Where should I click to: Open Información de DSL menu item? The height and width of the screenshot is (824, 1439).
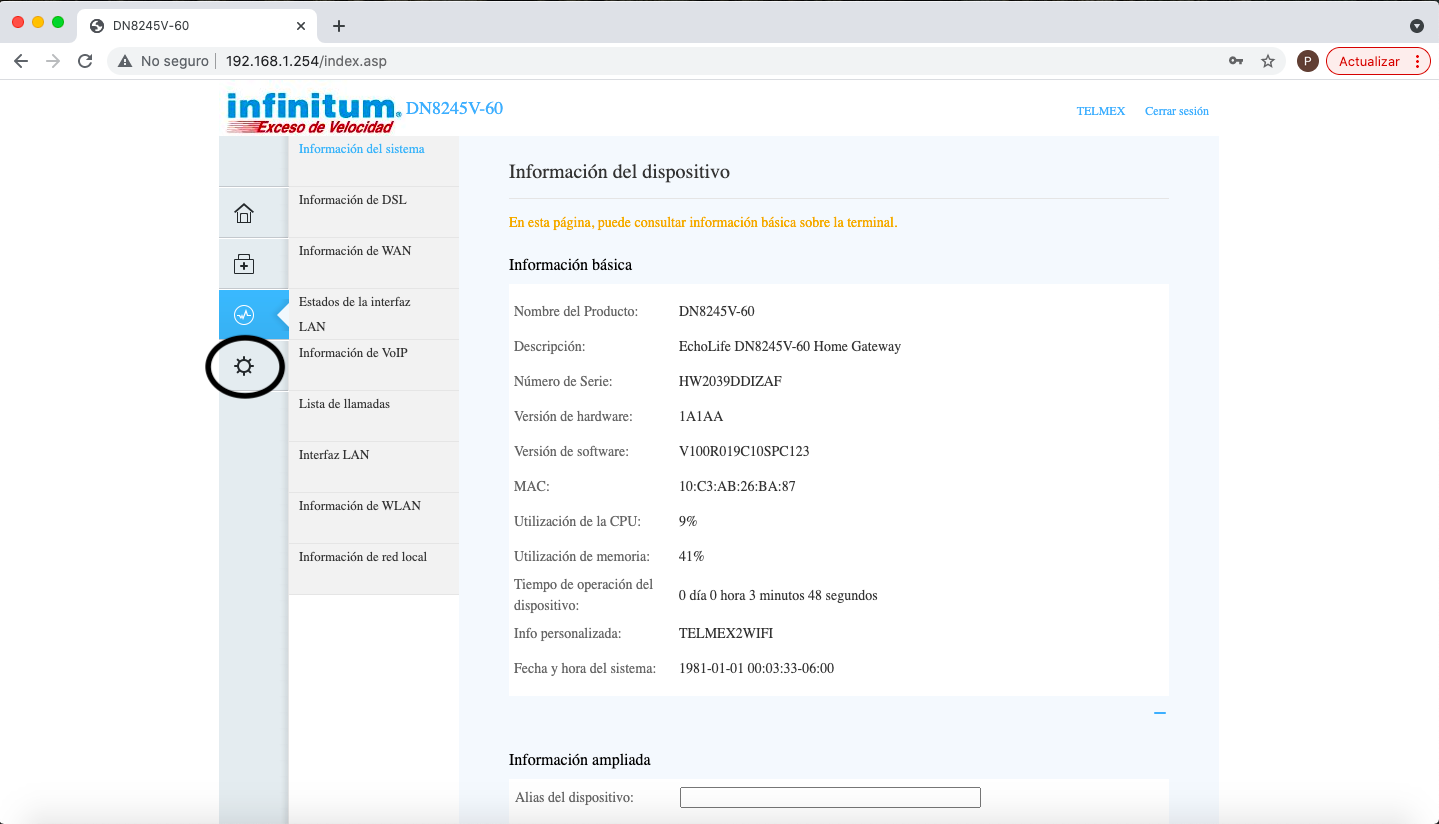[x=352, y=200]
